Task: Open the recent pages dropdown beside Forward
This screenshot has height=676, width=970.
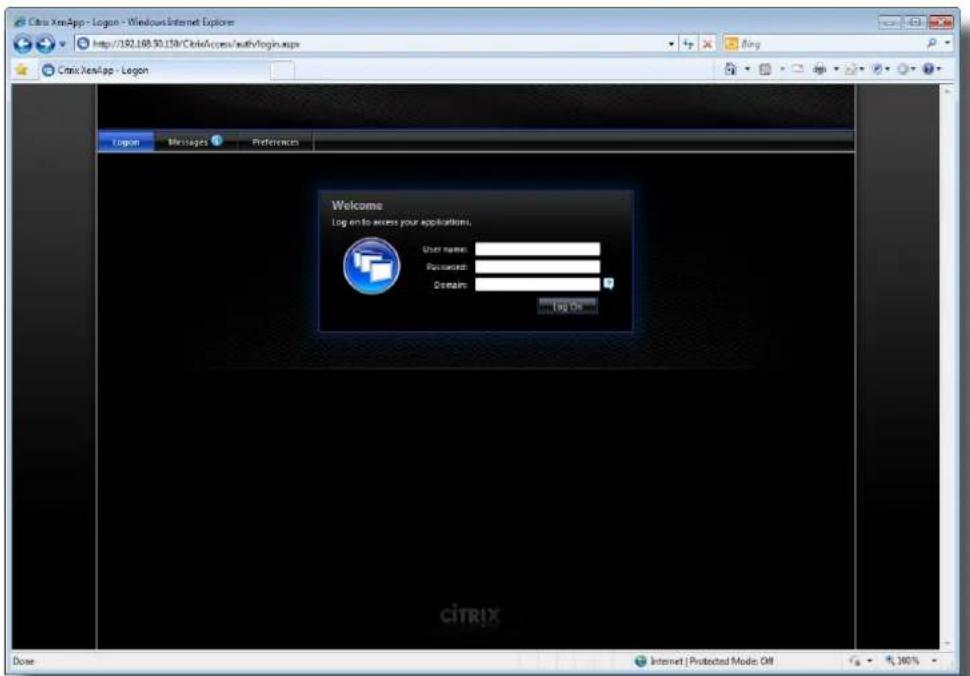Action: click(62, 45)
